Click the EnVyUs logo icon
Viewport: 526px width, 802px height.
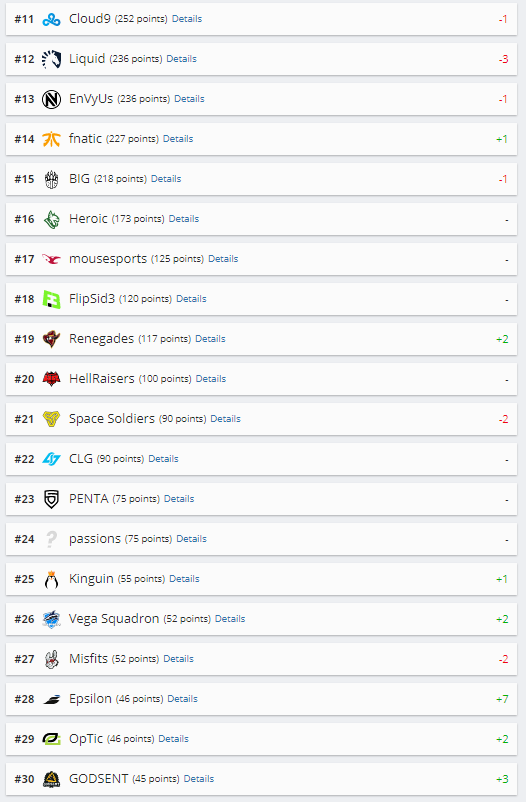coord(51,99)
